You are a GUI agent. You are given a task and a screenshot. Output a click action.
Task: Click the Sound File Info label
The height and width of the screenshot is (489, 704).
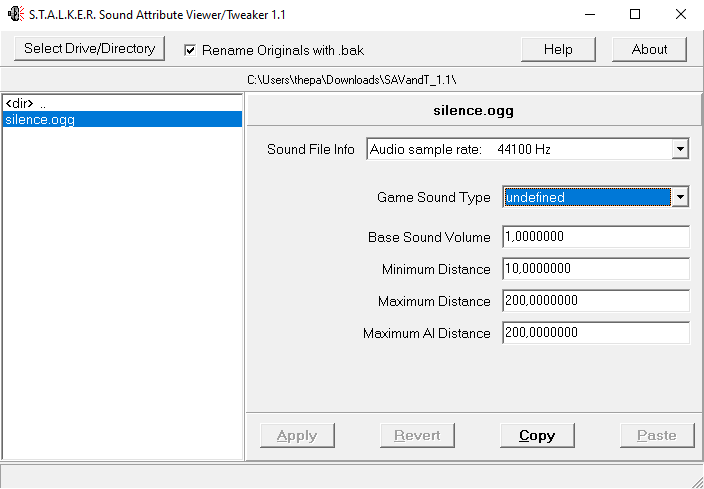click(311, 149)
